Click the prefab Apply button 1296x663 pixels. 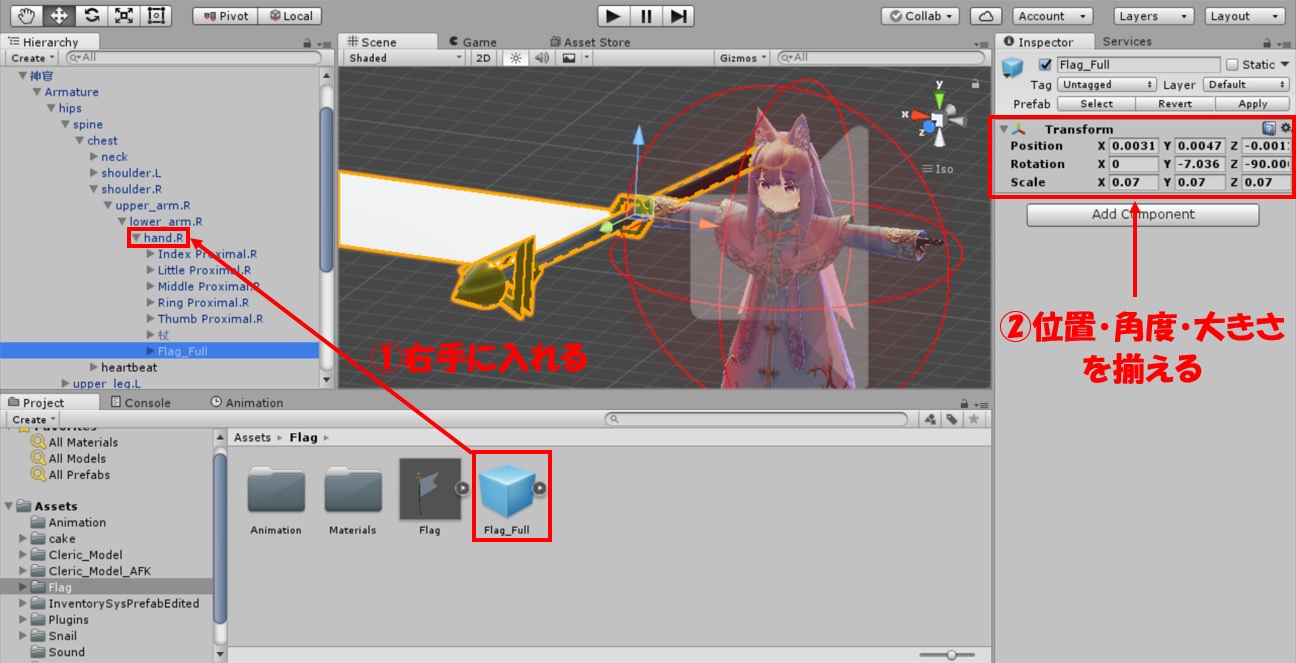tap(1252, 104)
